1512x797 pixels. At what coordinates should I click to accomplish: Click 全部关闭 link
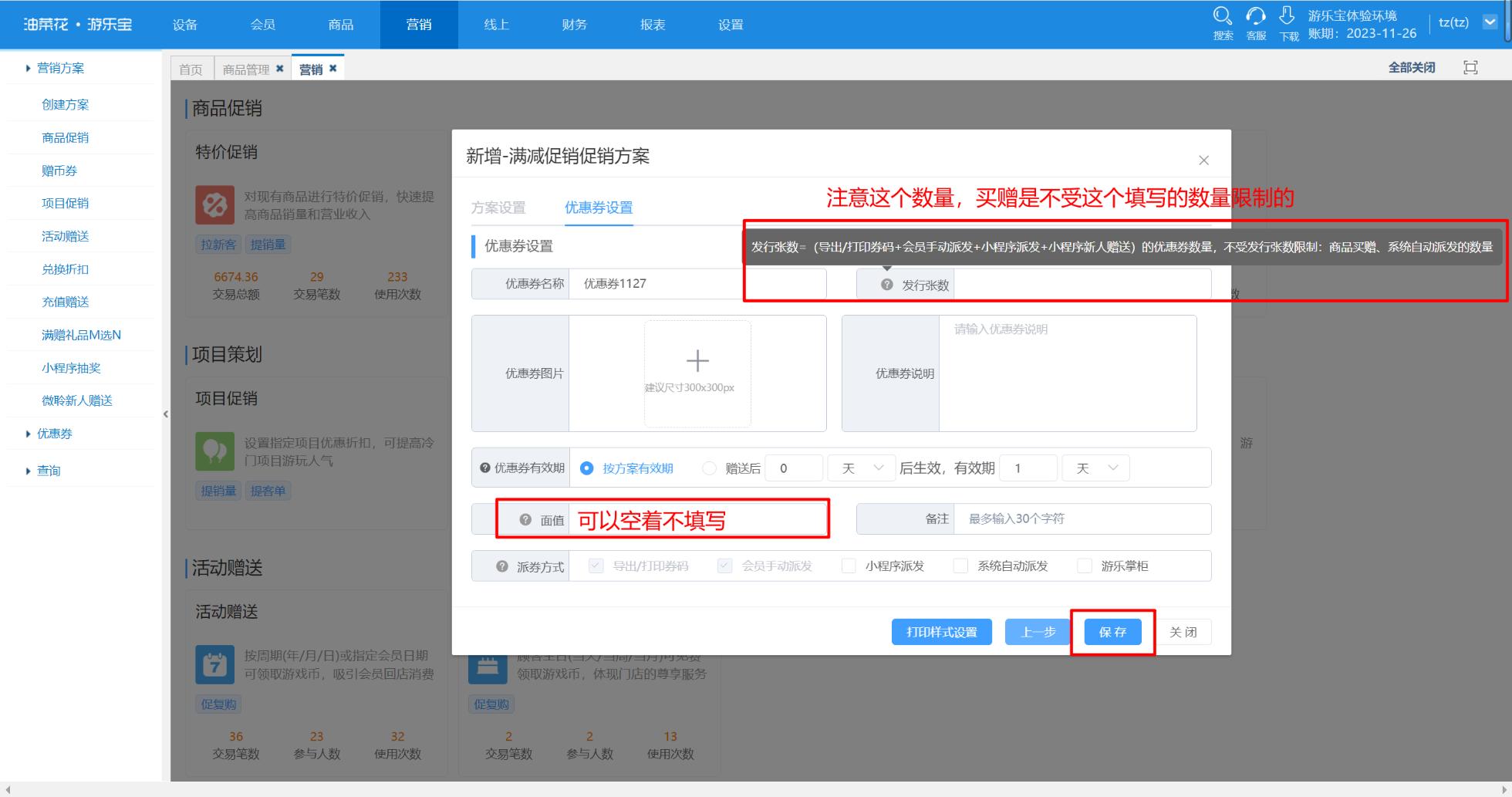click(1412, 68)
